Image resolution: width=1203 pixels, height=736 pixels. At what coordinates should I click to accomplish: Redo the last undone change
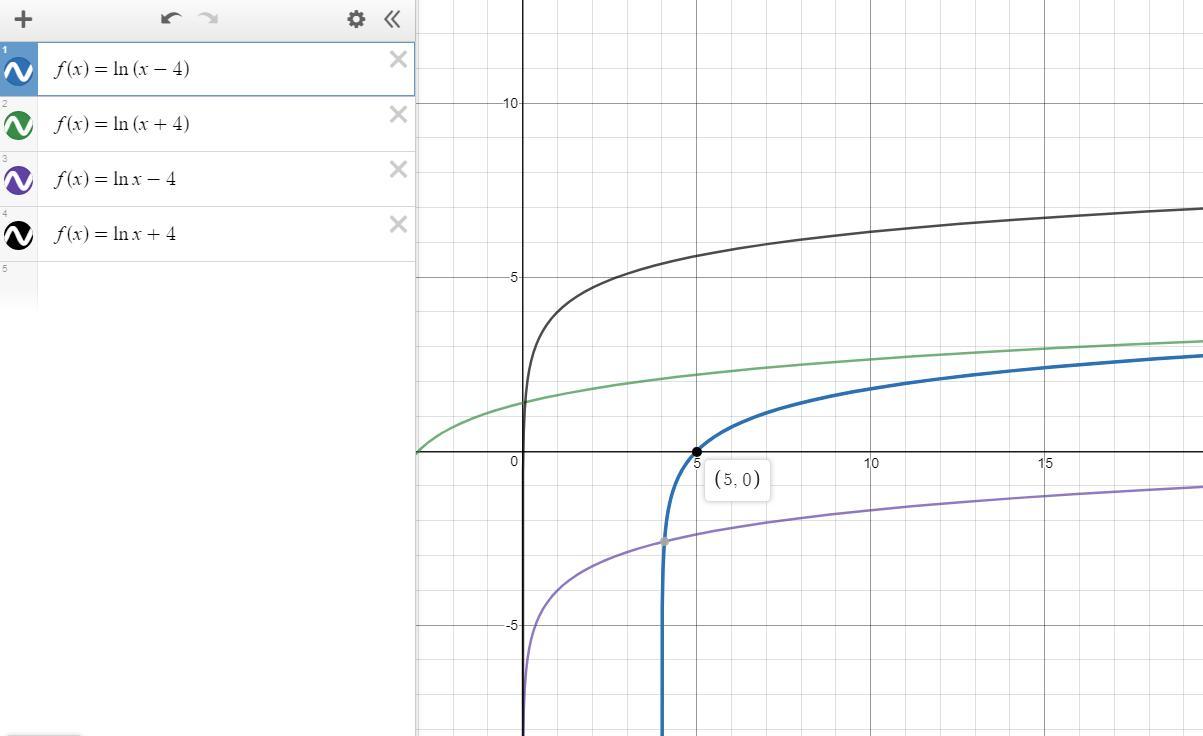pyautogui.click(x=208, y=18)
